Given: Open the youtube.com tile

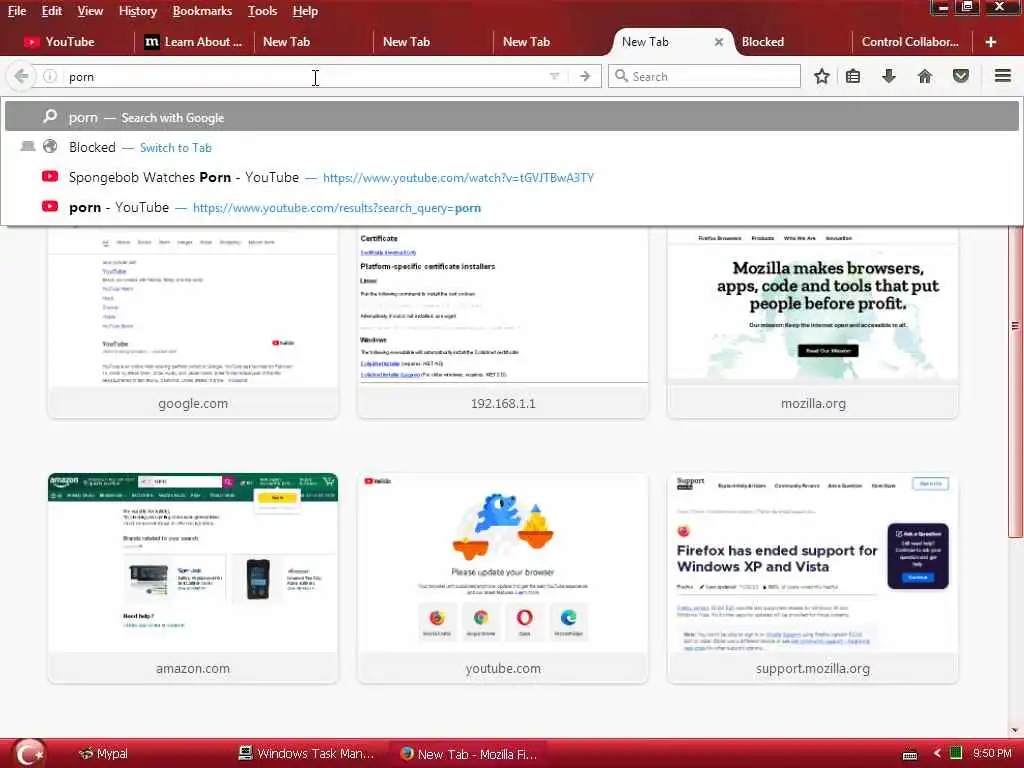Looking at the screenshot, I should pos(503,578).
